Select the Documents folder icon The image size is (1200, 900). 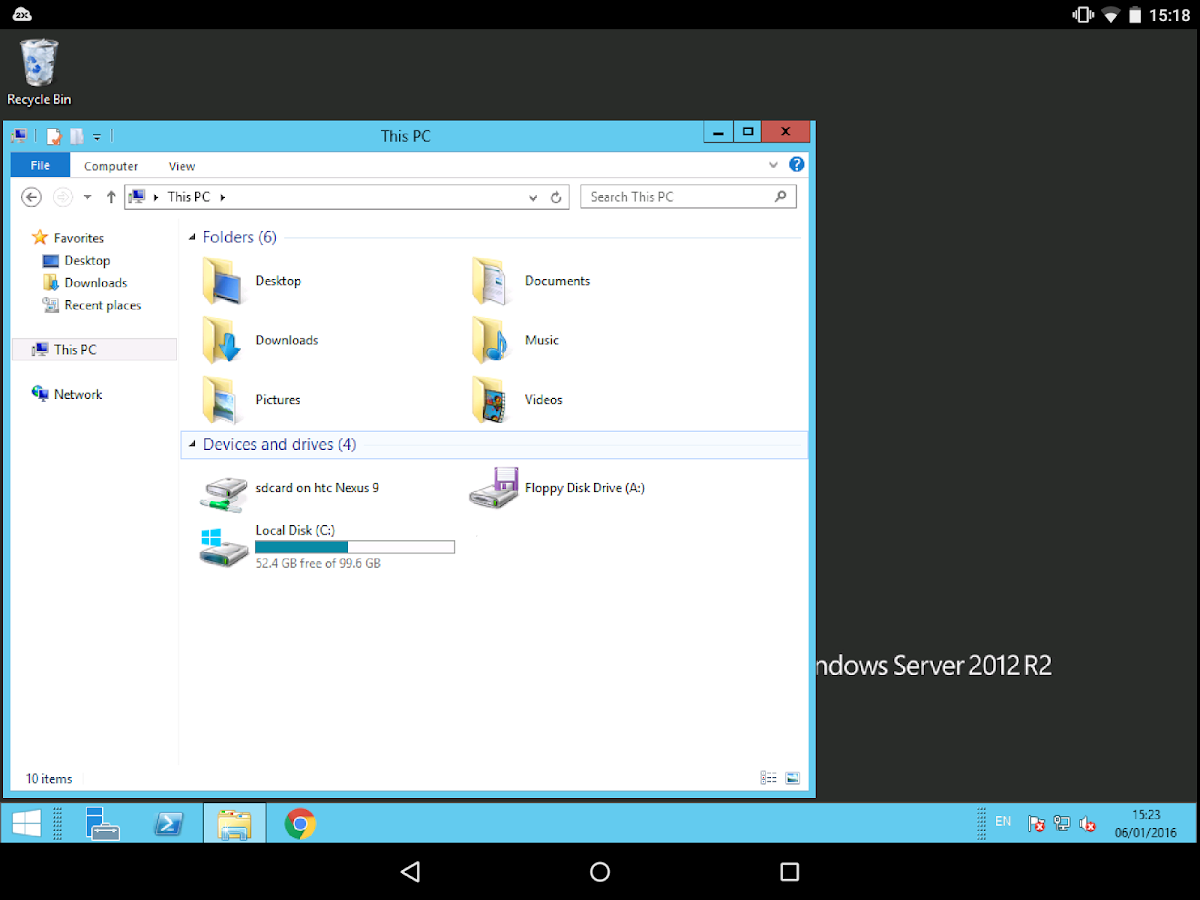pos(490,281)
